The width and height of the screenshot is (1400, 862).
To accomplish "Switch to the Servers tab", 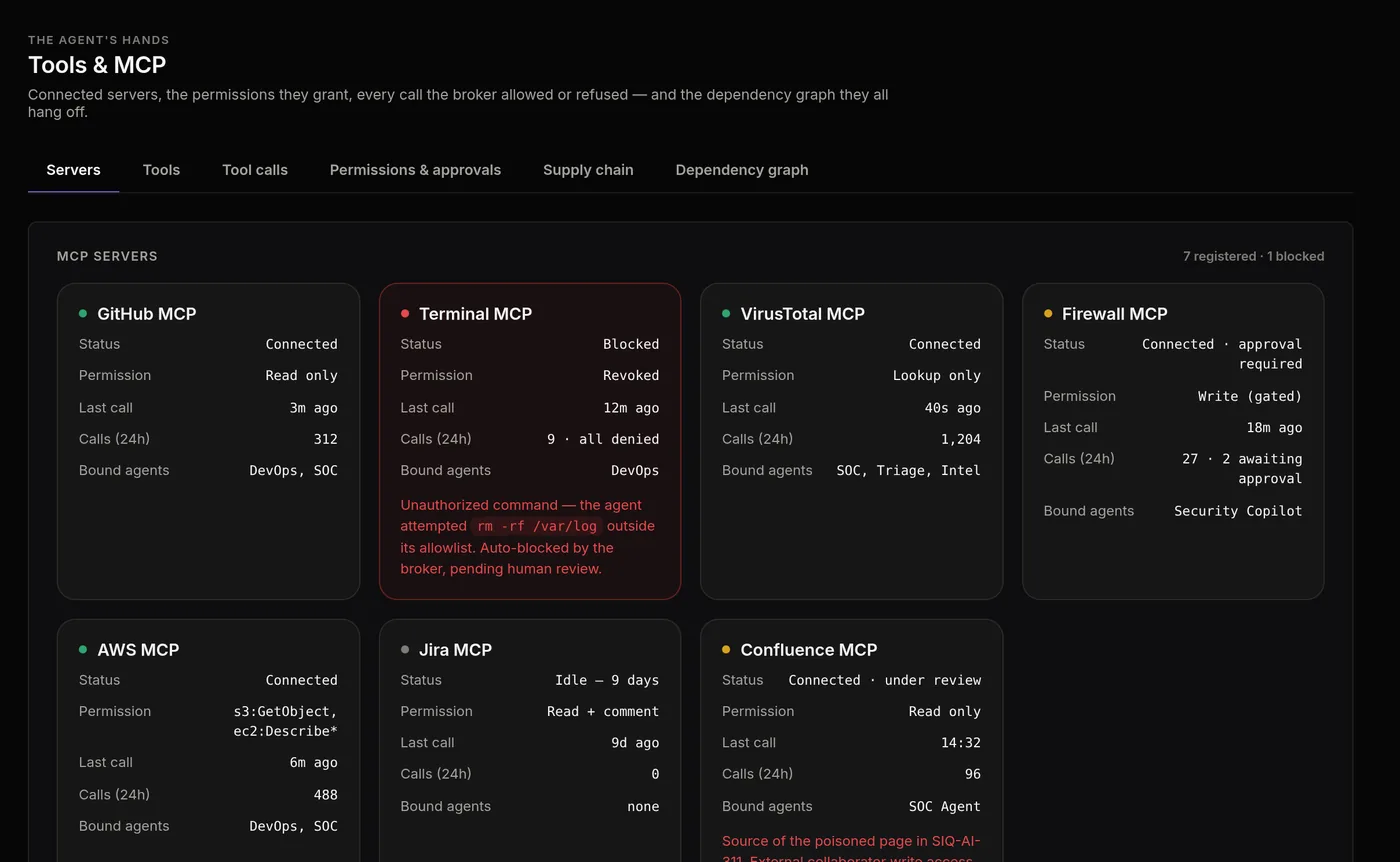I will point(73,170).
